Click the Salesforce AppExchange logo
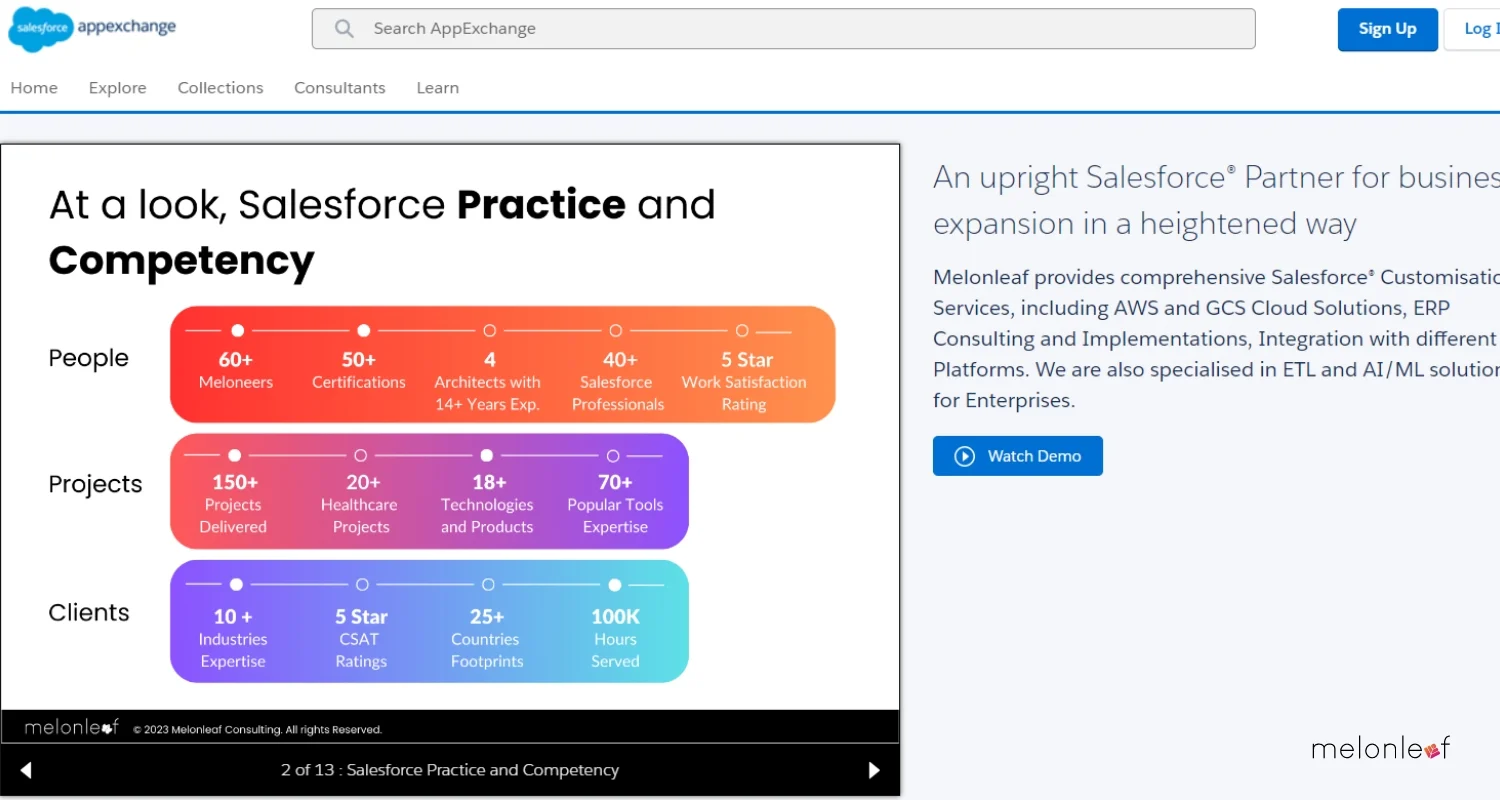 (92, 28)
